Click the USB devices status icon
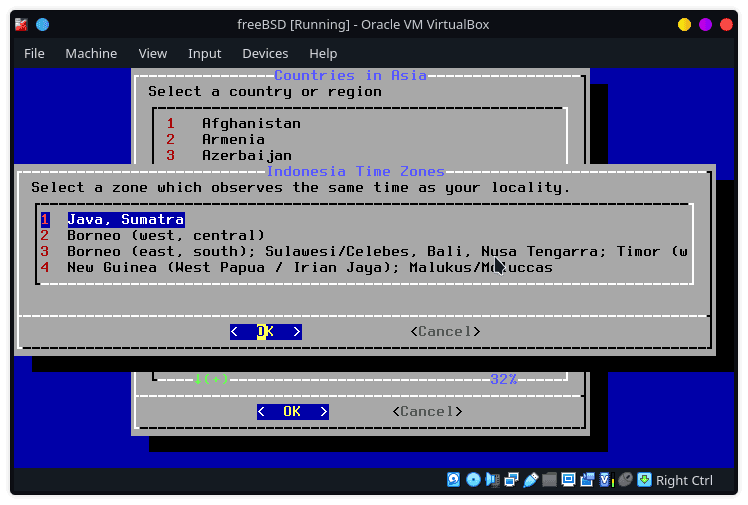Screen dimensions: 748x505 pyautogui.click(x=530, y=480)
